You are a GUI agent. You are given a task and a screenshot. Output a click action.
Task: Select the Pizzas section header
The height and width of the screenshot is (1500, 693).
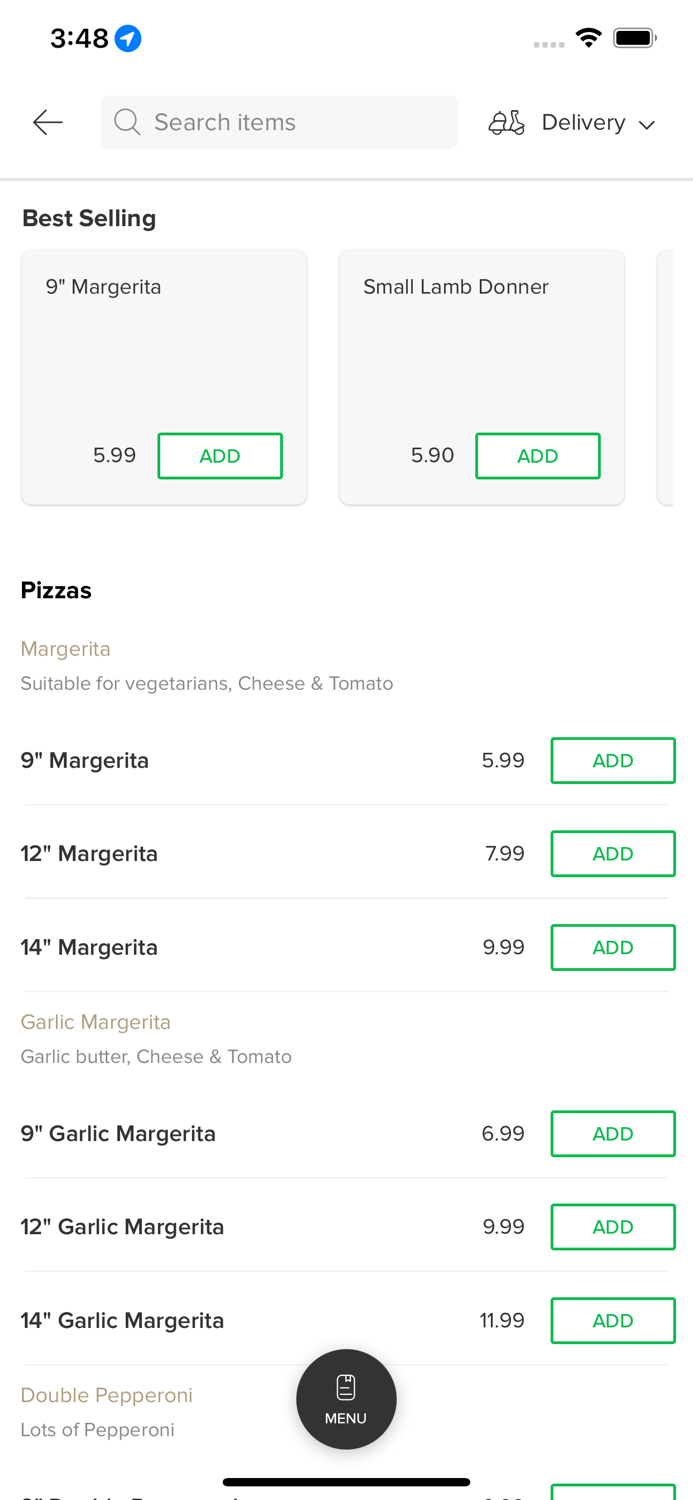(x=56, y=590)
